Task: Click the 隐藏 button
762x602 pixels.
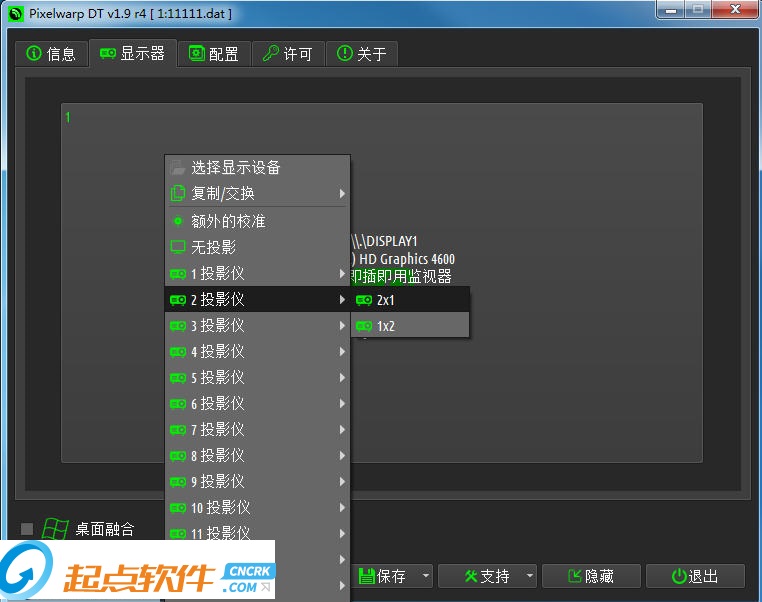Action: click(x=591, y=576)
